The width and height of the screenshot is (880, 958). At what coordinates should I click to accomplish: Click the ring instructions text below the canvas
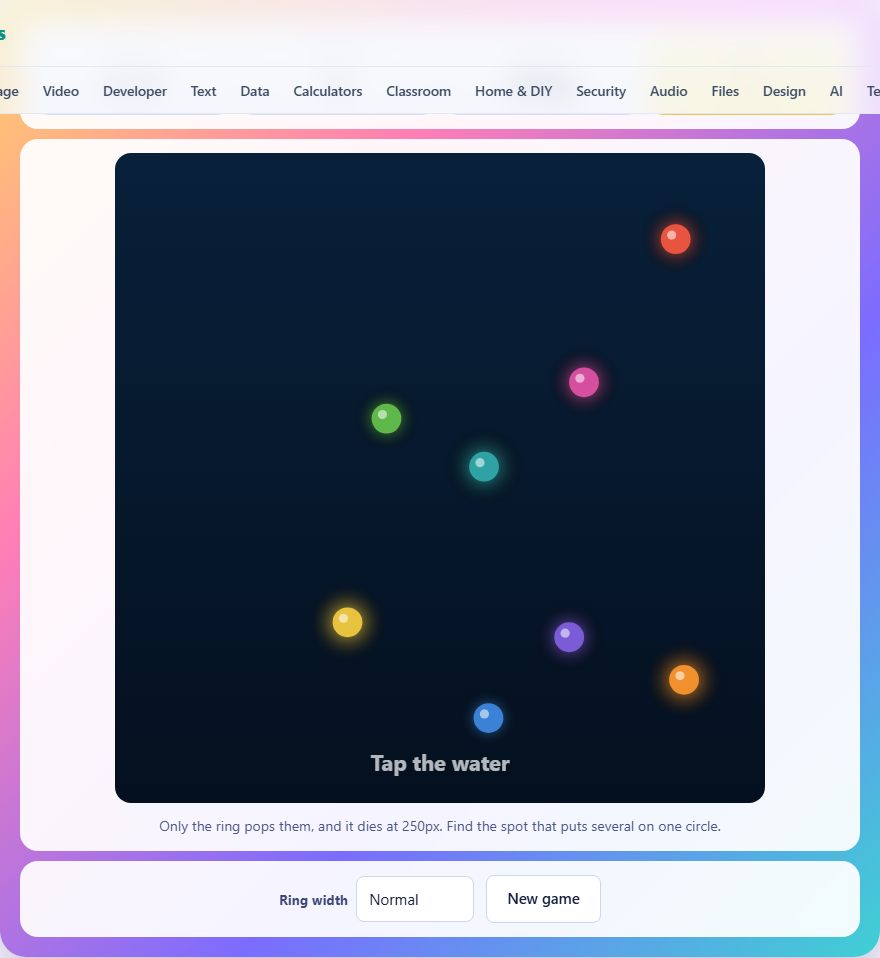[x=440, y=826]
